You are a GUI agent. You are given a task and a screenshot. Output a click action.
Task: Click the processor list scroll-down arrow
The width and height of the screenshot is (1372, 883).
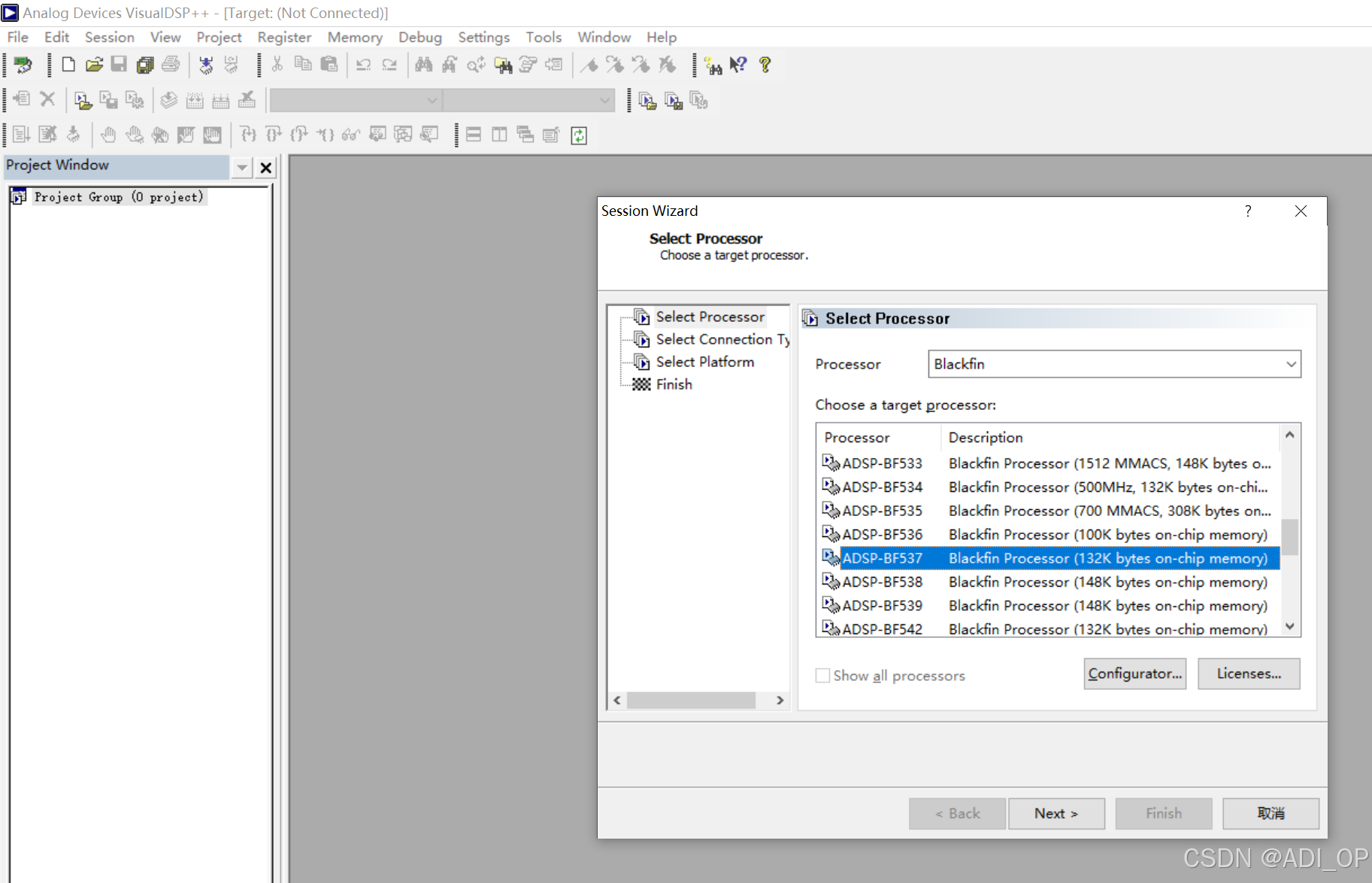pos(1290,627)
